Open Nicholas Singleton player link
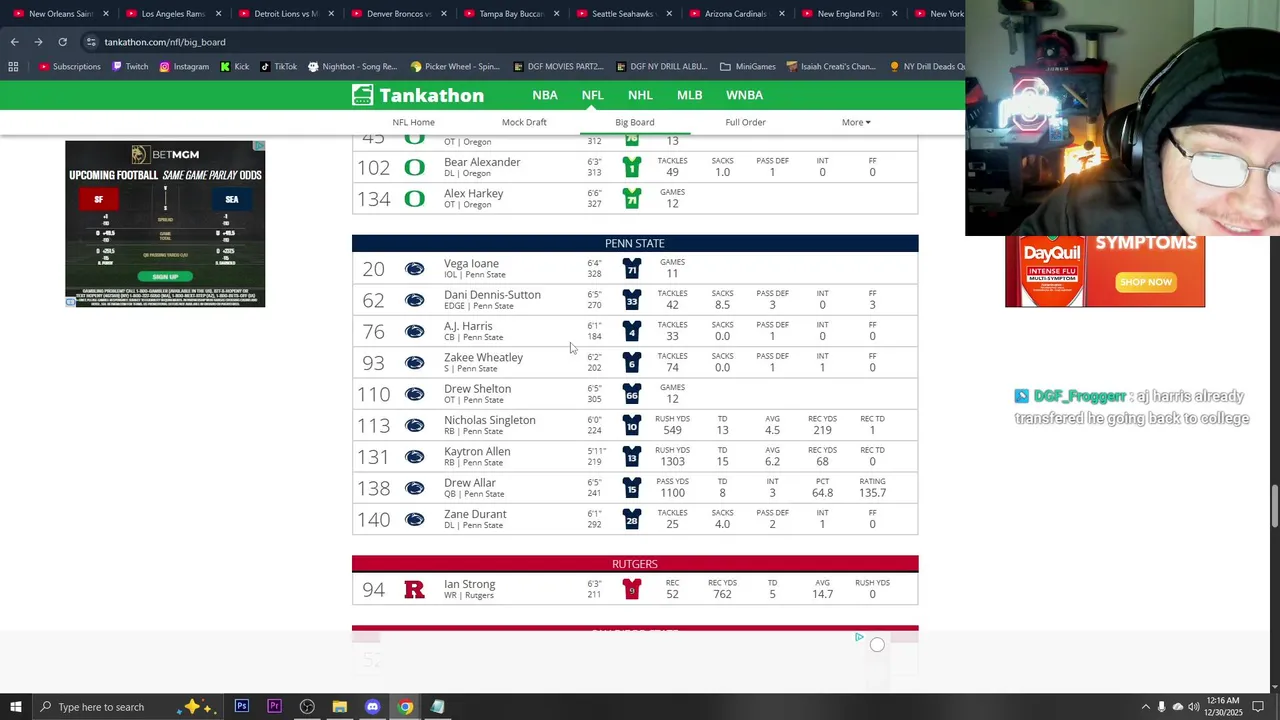The width and height of the screenshot is (1280, 720). point(490,420)
